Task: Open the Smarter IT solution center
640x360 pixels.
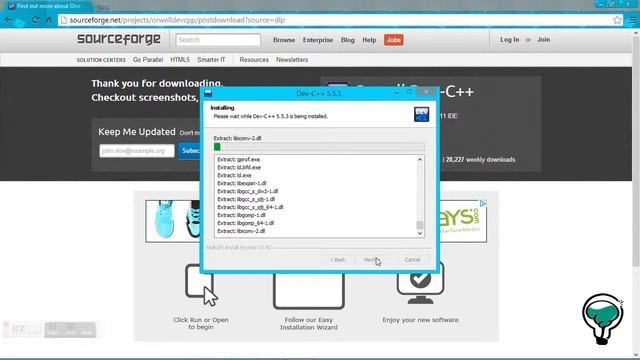Action: [211, 60]
